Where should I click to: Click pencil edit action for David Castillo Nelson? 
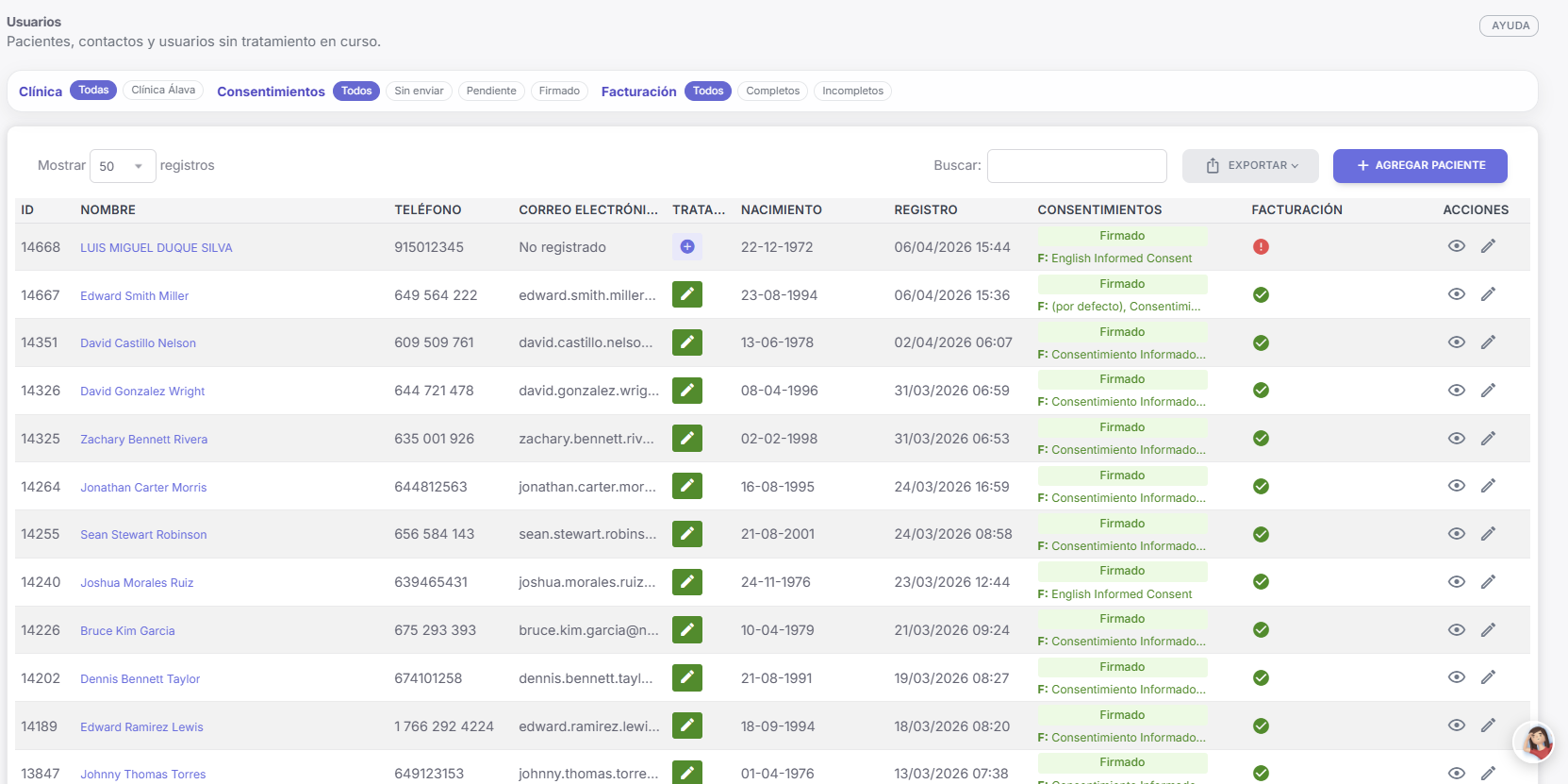pyautogui.click(x=1488, y=342)
